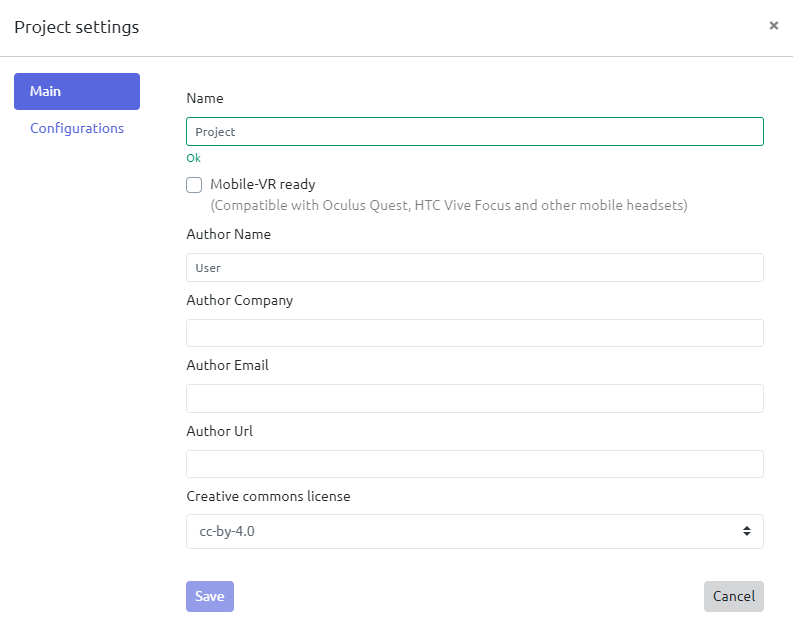This screenshot has width=793, height=641.
Task: Click the Creative commons license label
Action: [x=268, y=496]
